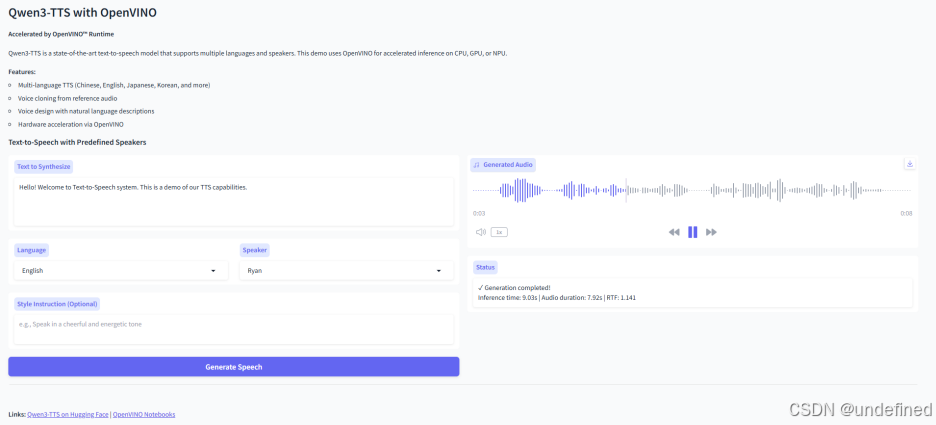Open the OpenVINO Notebooks link

tap(144, 414)
